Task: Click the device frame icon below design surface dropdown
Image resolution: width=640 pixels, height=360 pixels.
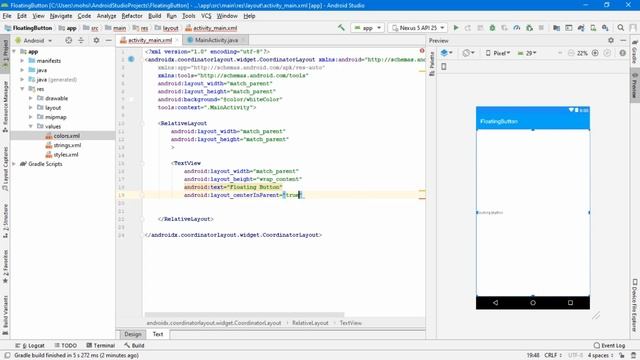Action: (x=444, y=67)
